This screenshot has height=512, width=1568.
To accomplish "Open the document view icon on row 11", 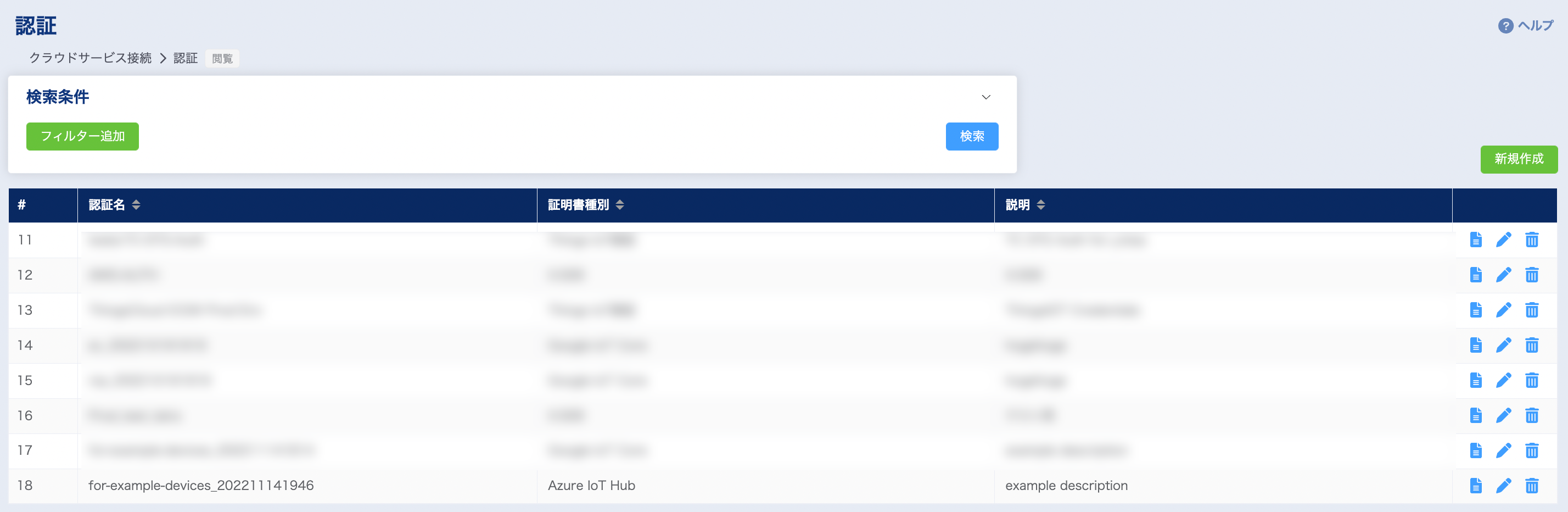I will tap(1476, 240).
